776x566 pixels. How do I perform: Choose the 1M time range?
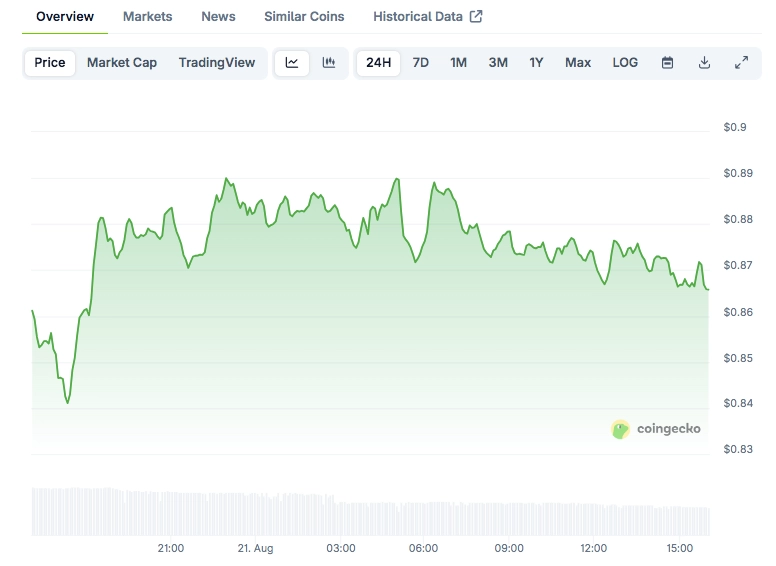click(x=458, y=63)
